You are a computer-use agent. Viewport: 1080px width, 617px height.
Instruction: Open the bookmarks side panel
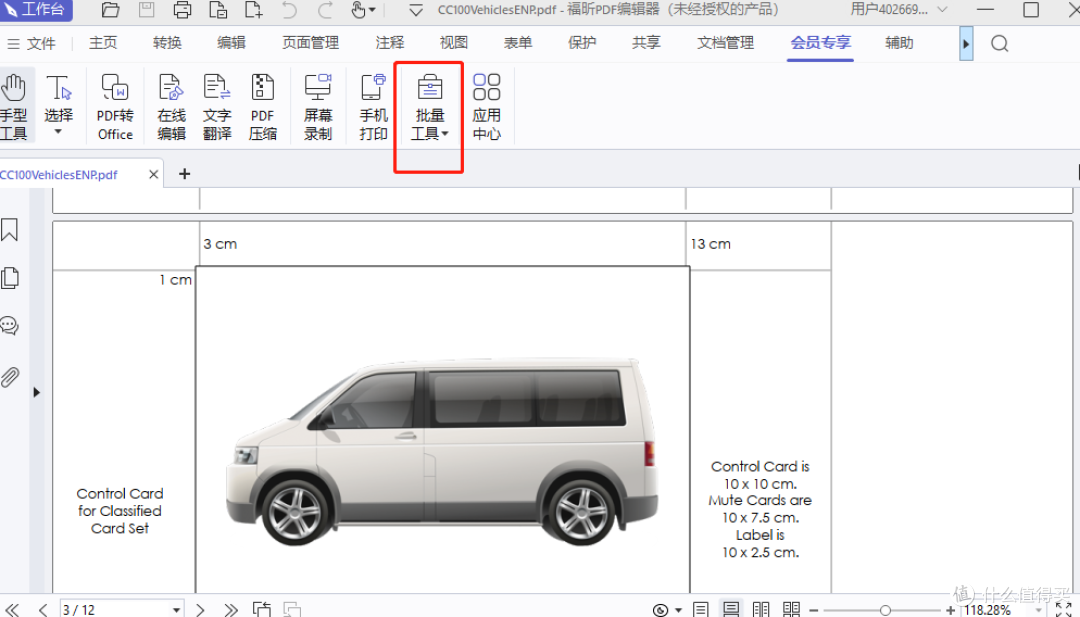click(10, 230)
